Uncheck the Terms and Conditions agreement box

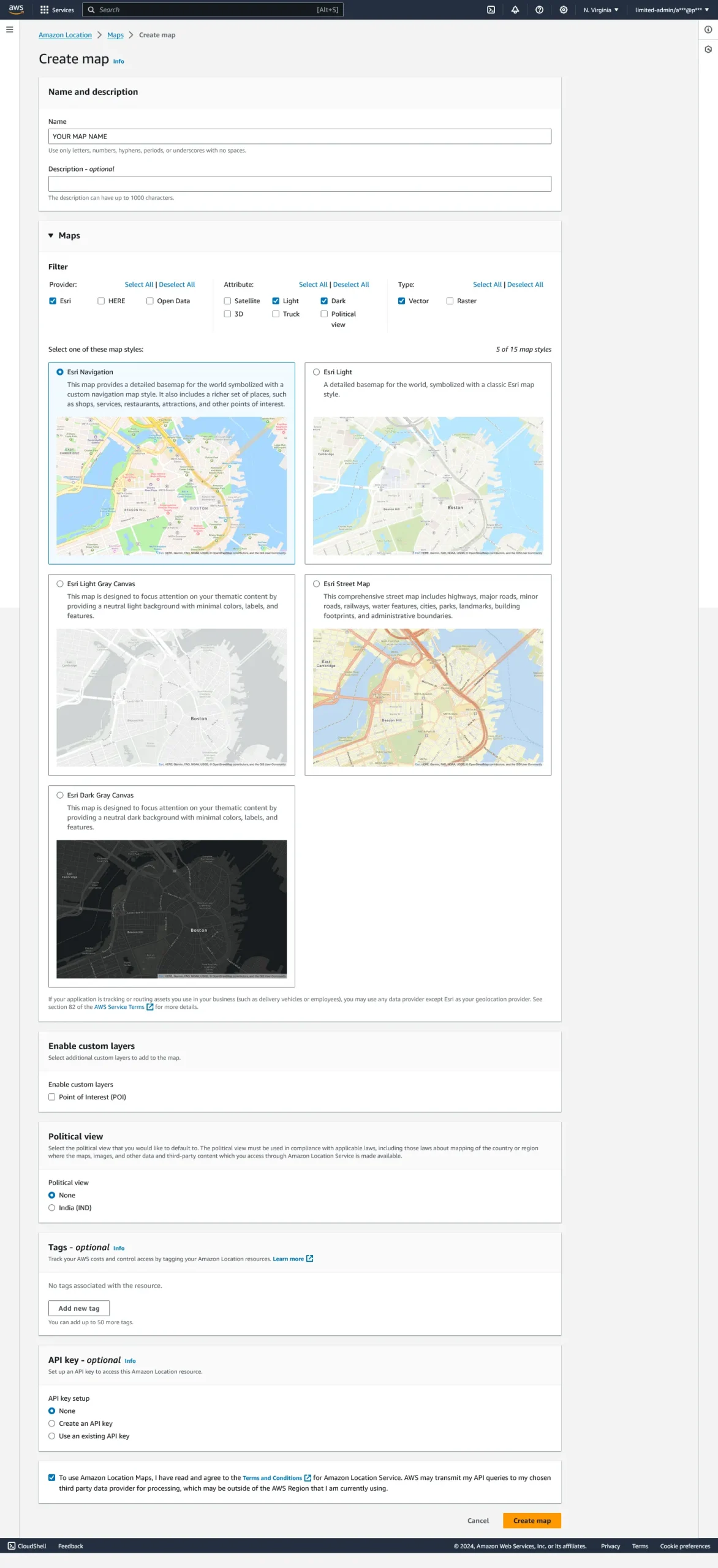[52, 1478]
